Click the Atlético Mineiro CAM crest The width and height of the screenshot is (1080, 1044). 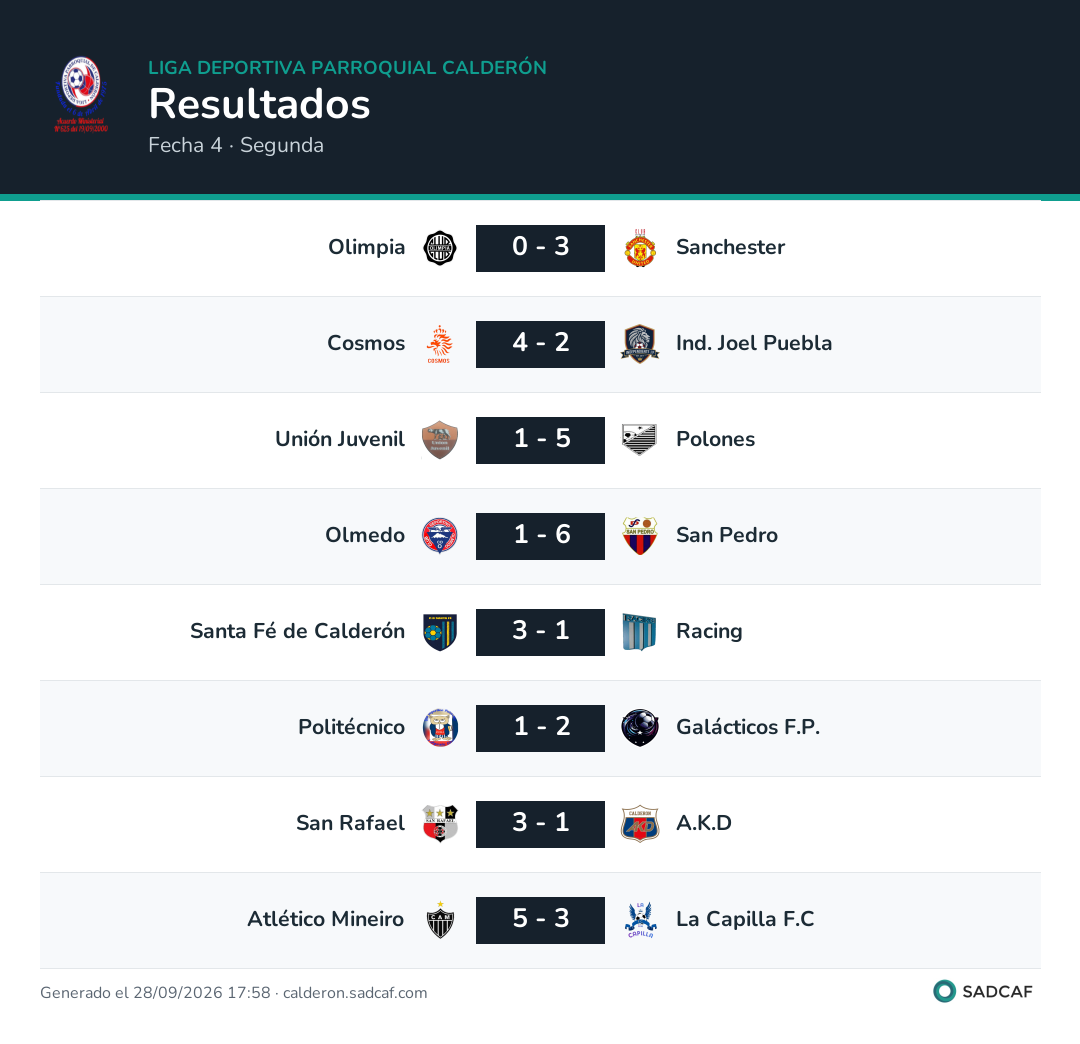[439, 920]
